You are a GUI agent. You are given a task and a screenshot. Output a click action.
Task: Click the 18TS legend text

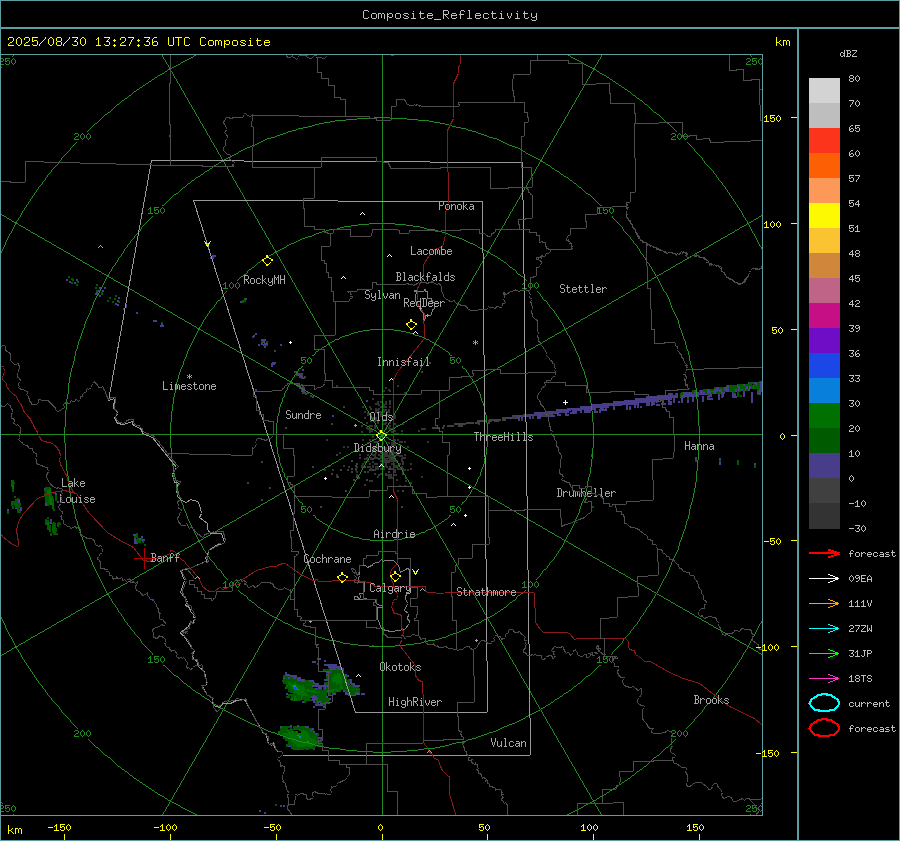(x=860, y=679)
